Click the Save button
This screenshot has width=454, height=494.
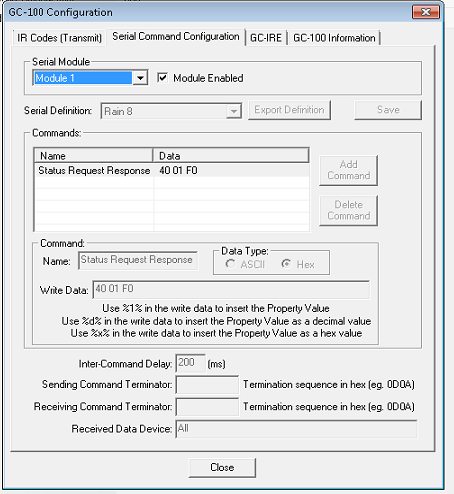(388, 110)
